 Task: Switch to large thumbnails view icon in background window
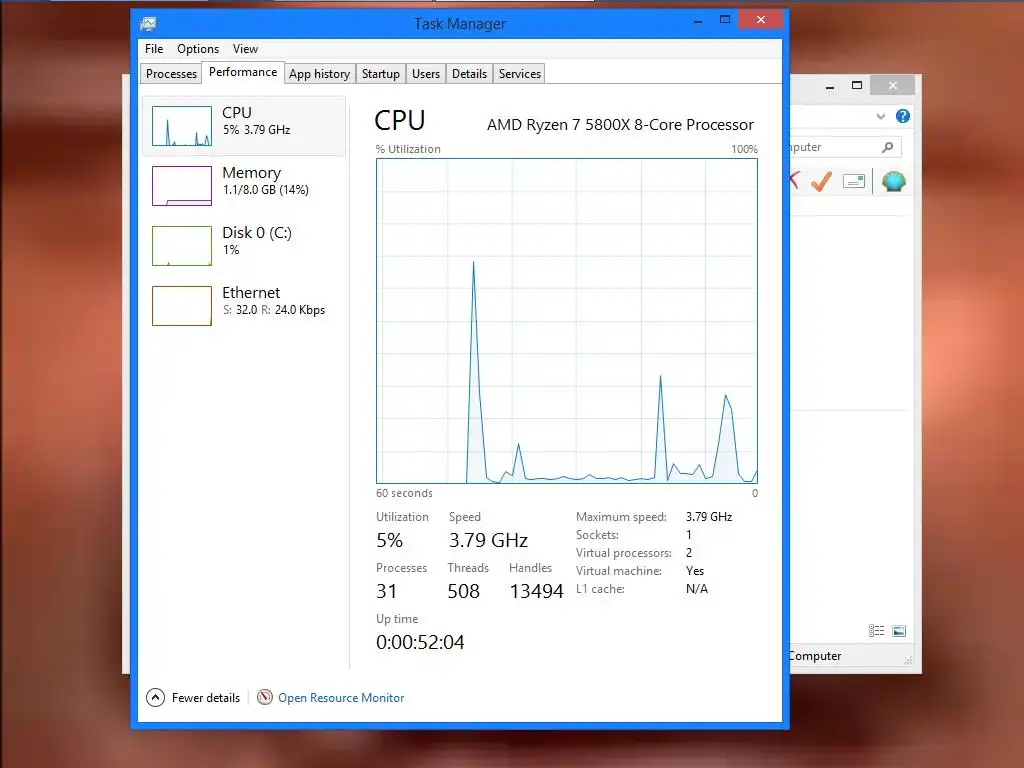899,631
